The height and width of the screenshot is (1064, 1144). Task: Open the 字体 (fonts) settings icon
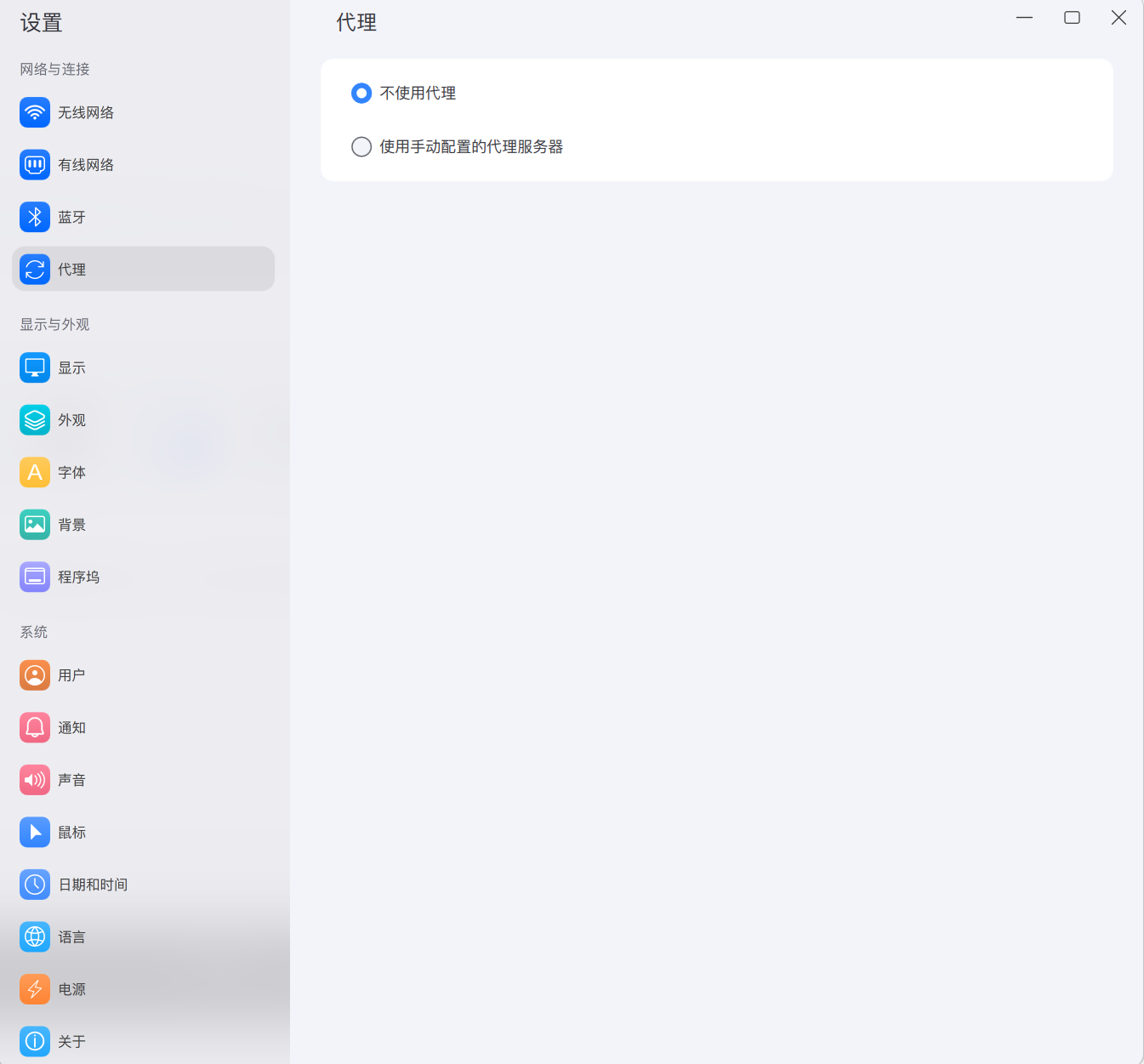click(x=34, y=472)
